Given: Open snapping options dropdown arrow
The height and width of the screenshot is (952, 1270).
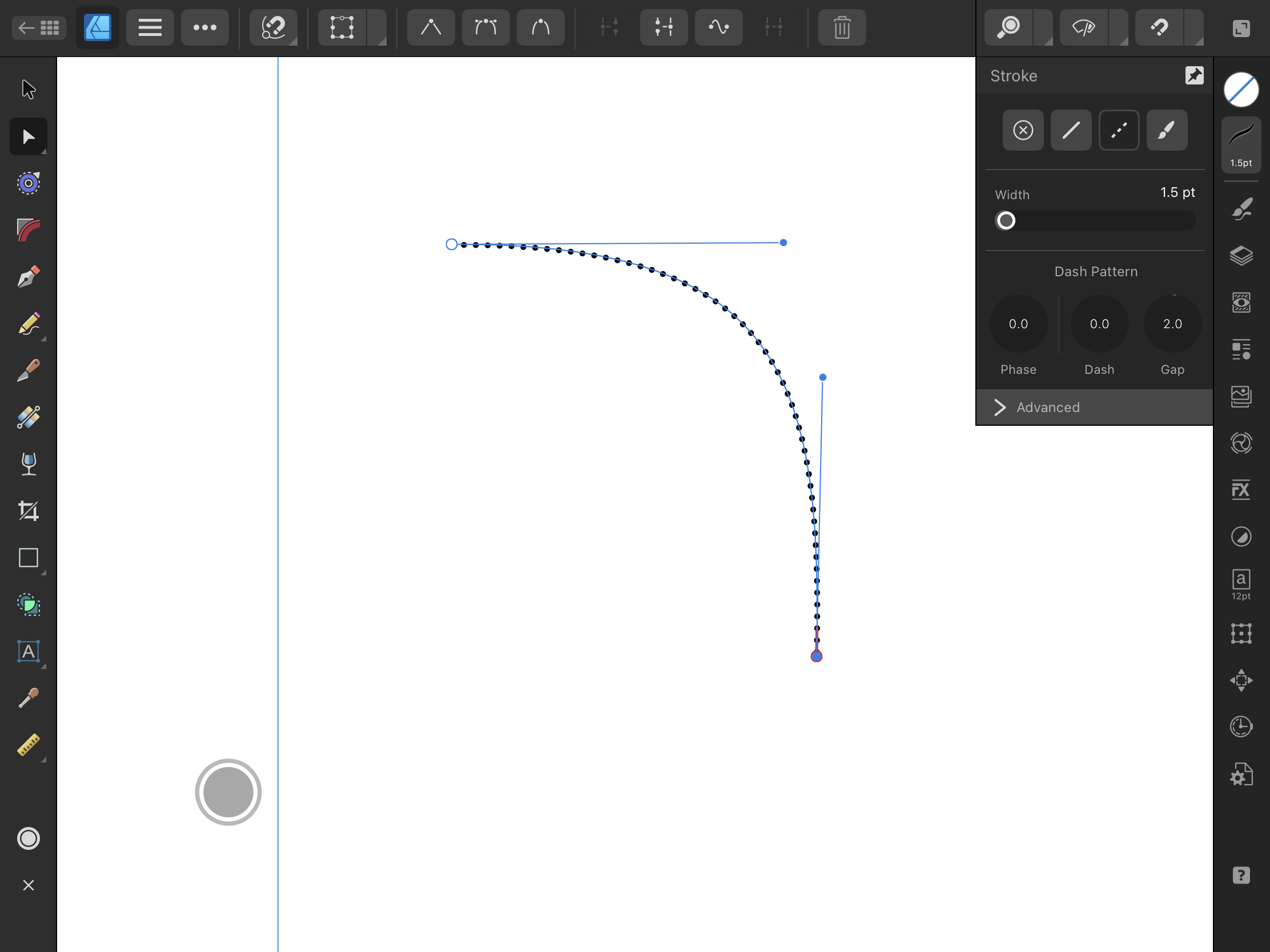Looking at the screenshot, I should [x=1194, y=27].
